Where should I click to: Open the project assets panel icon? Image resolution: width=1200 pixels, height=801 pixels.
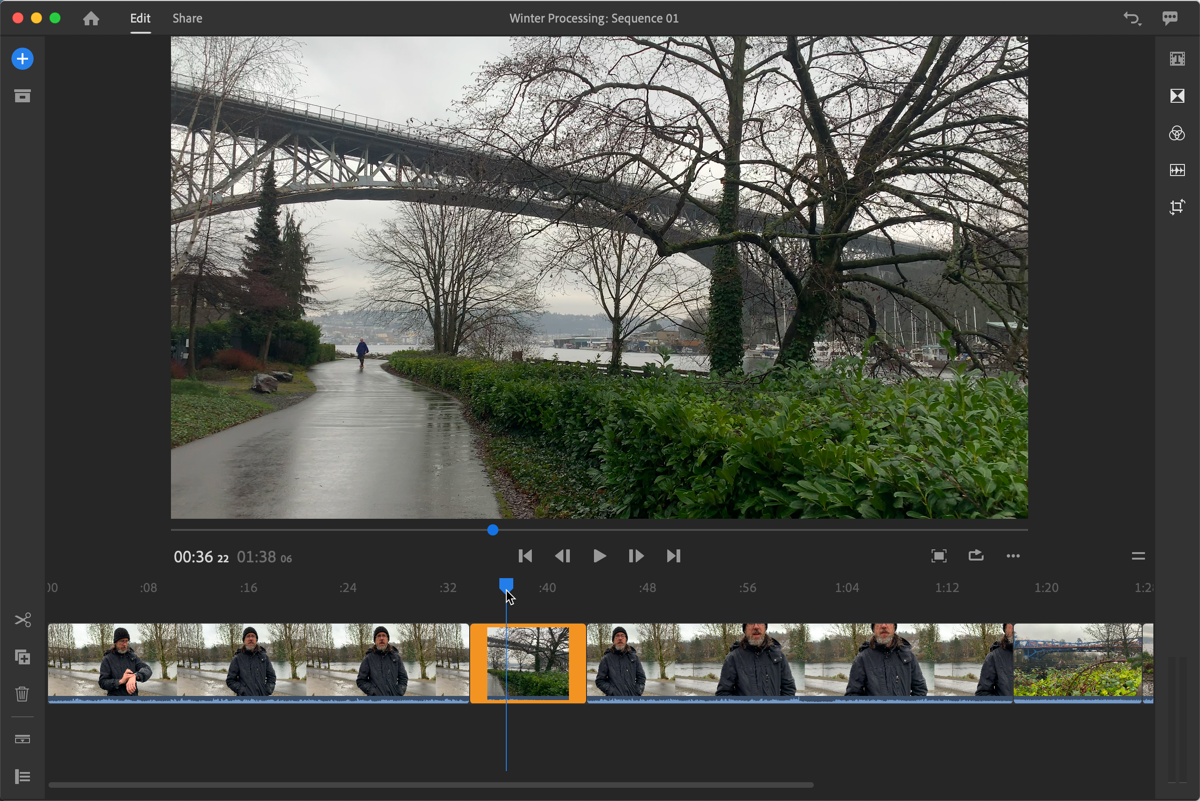click(22, 96)
